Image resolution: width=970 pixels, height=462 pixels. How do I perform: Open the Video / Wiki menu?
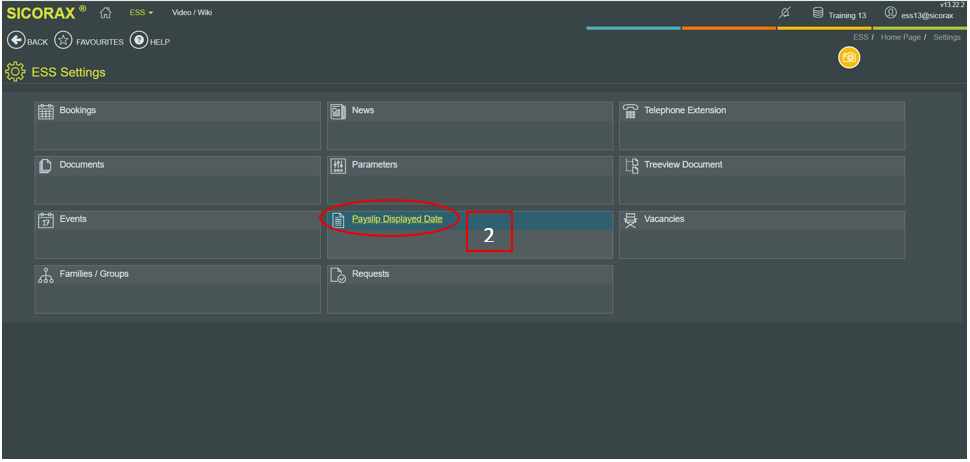click(x=191, y=13)
